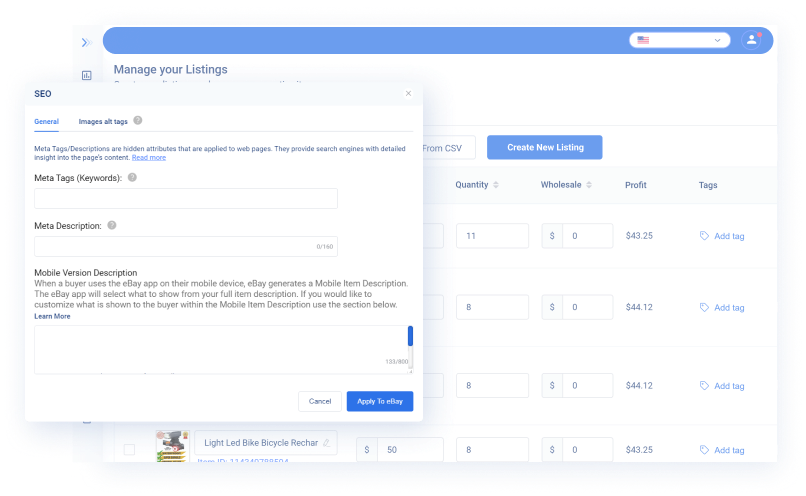Edit wholesale field in the $43.25 first row

588,236
